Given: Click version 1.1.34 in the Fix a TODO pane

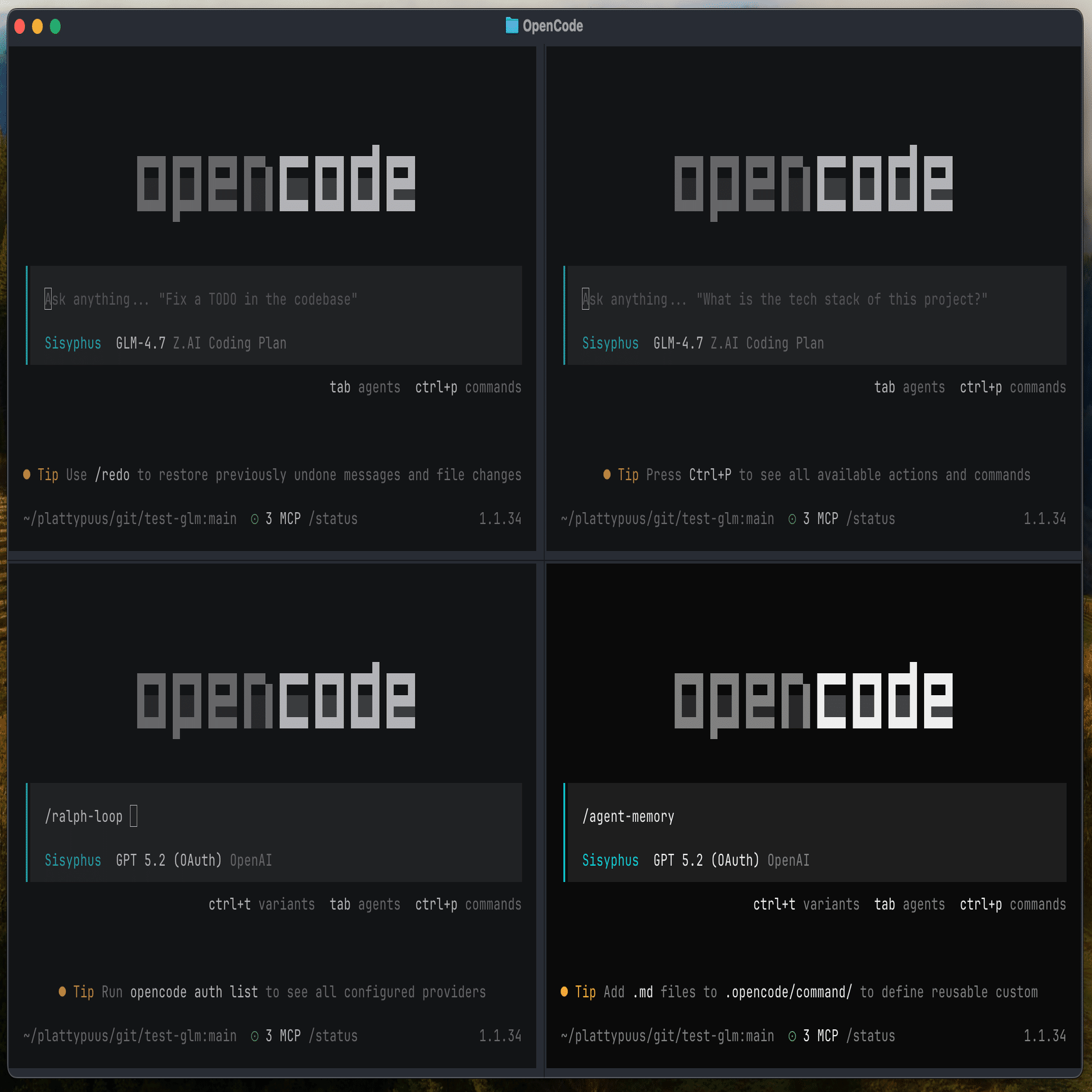Looking at the screenshot, I should point(500,519).
